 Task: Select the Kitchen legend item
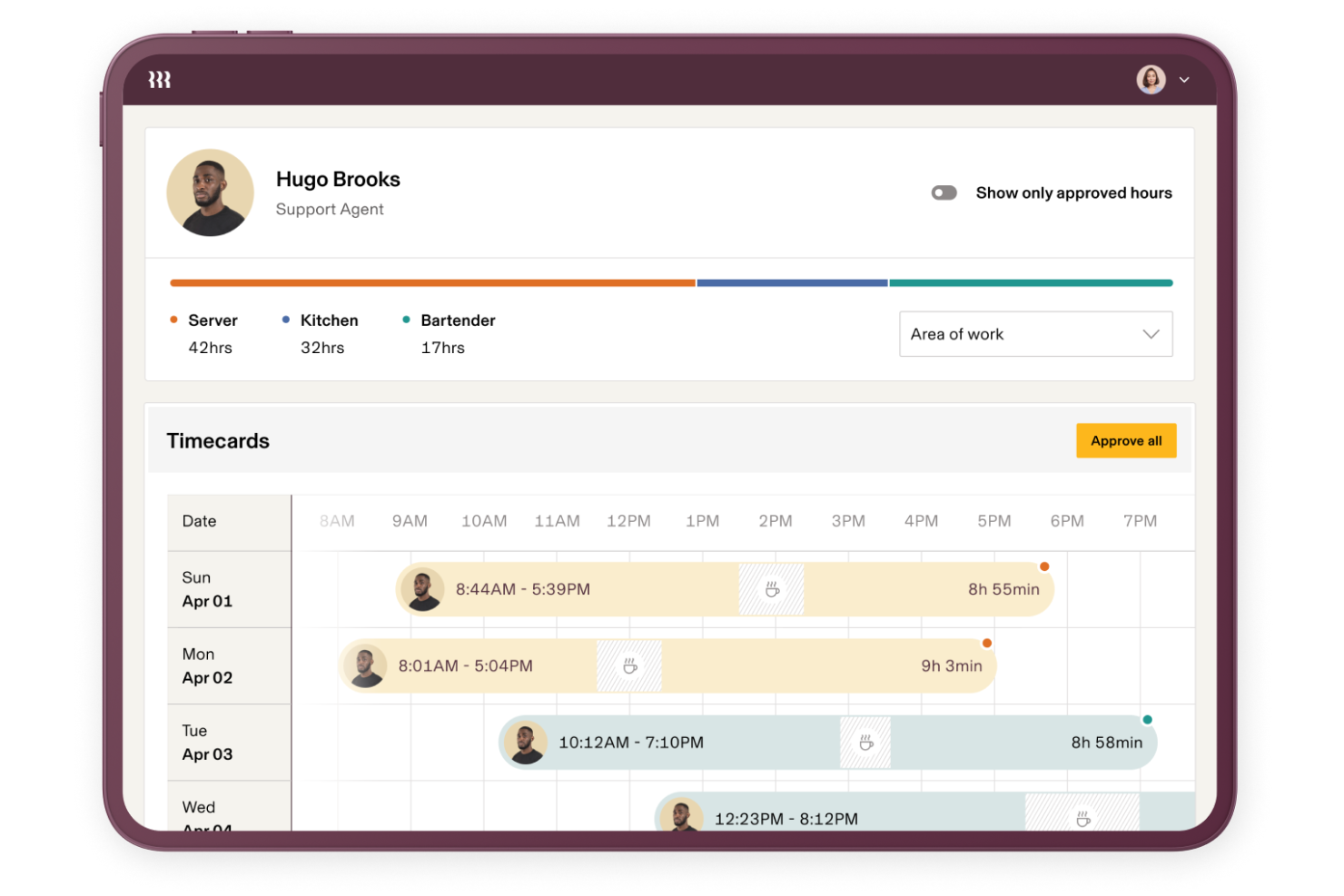pos(328,320)
